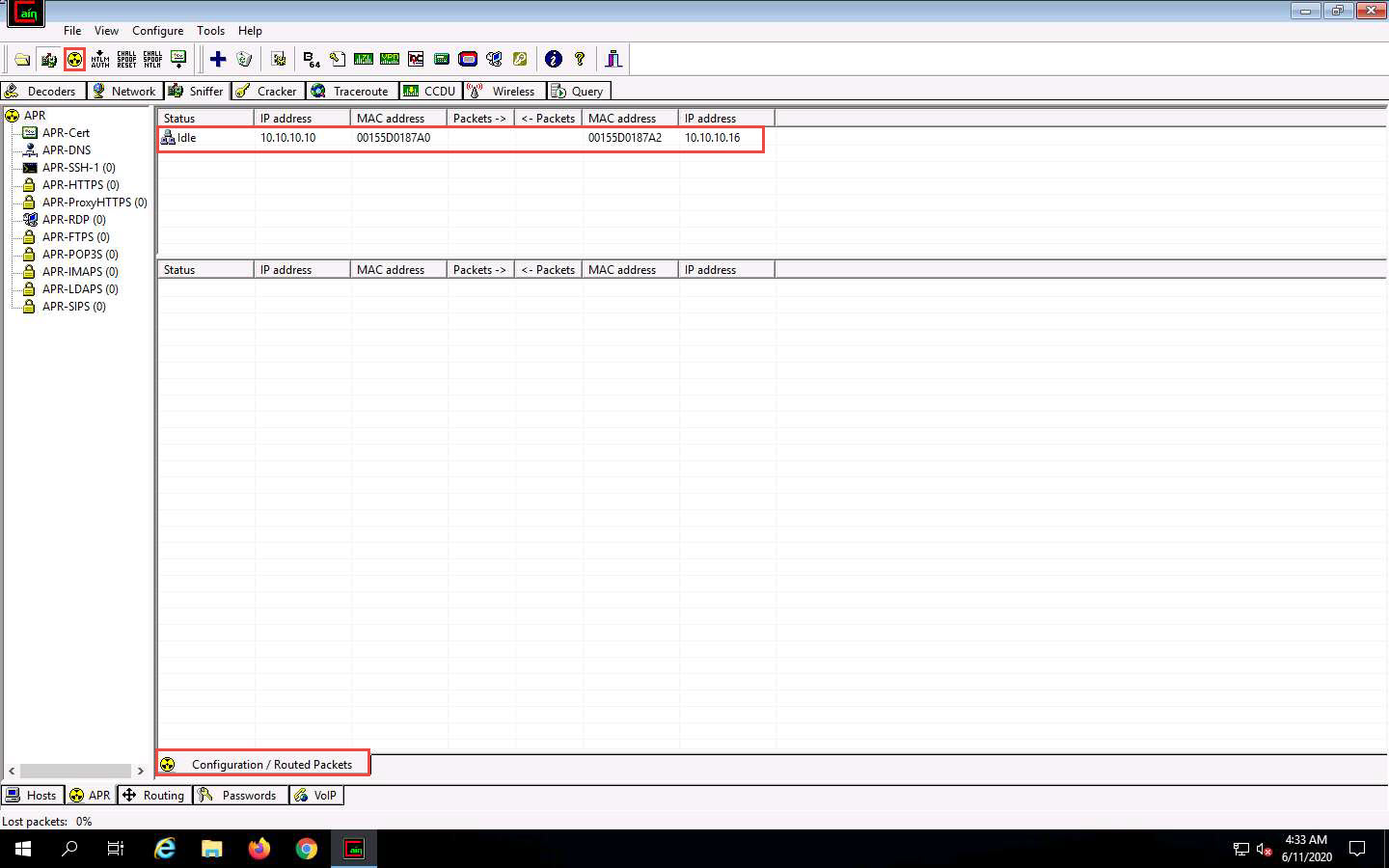The height and width of the screenshot is (868, 1389).
Task: Click the Configuration / Routed Packets tab
Action: point(263,764)
